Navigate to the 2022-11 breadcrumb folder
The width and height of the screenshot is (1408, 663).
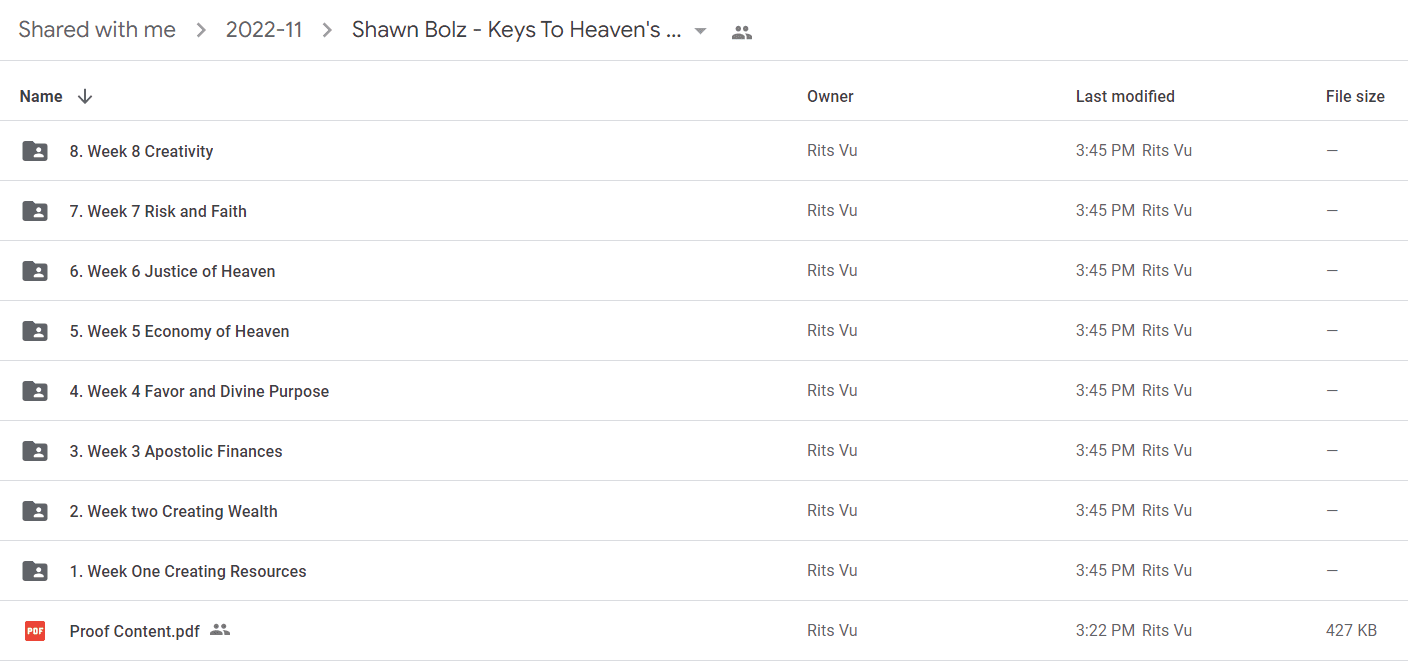264,30
